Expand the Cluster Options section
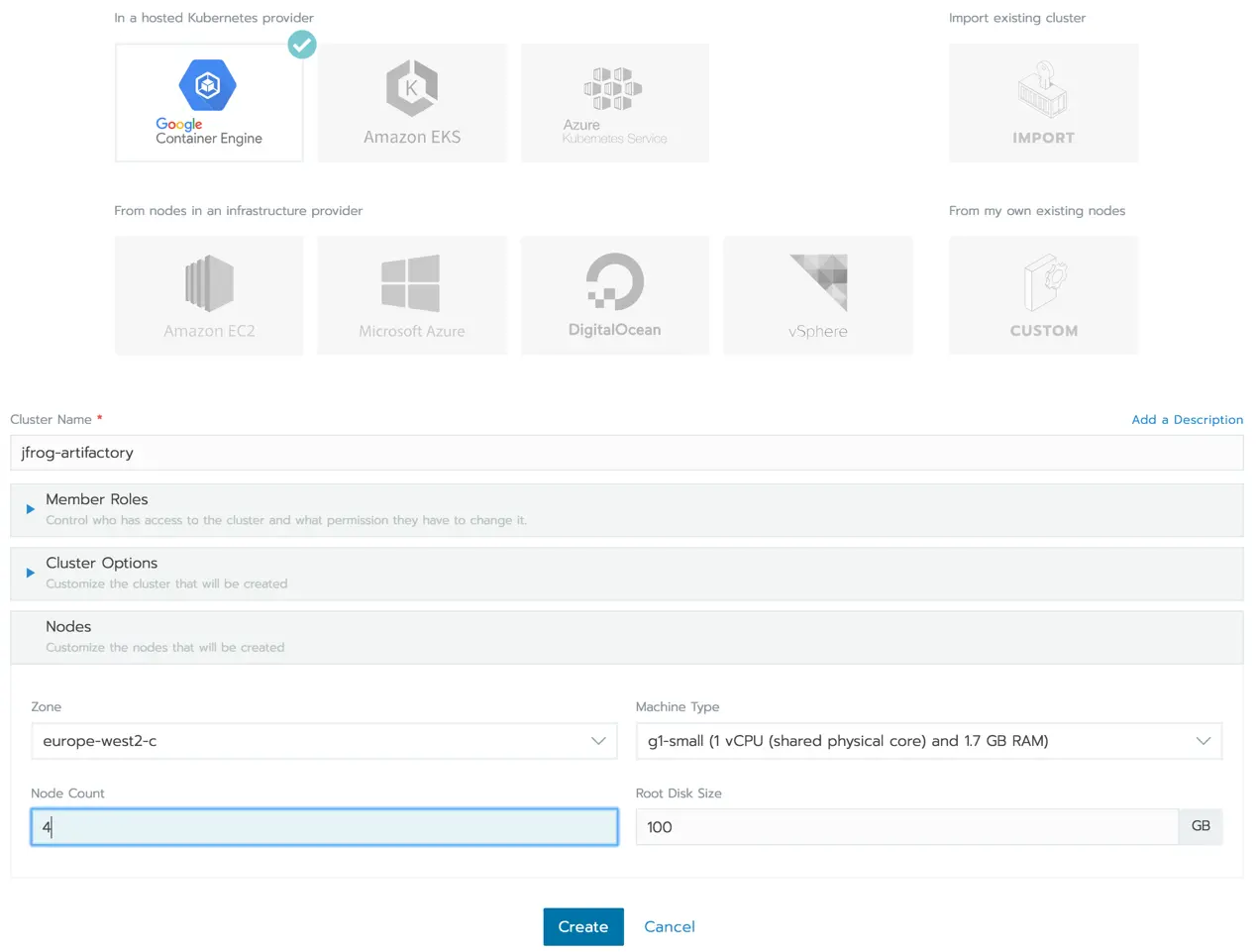Viewport: 1256px width, 952px height. click(x=626, y=573)
